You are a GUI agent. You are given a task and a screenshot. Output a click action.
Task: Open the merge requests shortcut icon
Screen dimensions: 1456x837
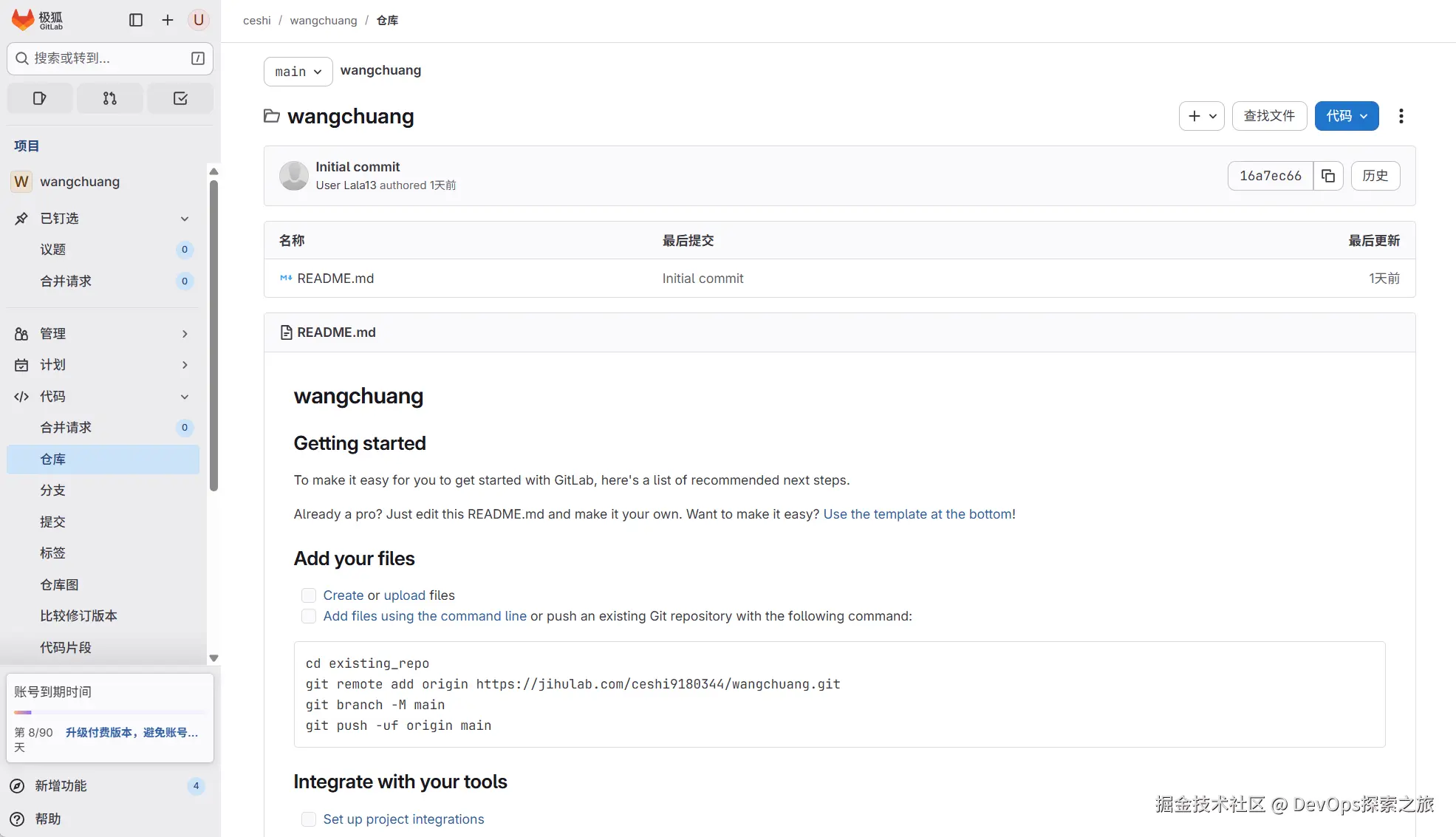coord(109,98)
